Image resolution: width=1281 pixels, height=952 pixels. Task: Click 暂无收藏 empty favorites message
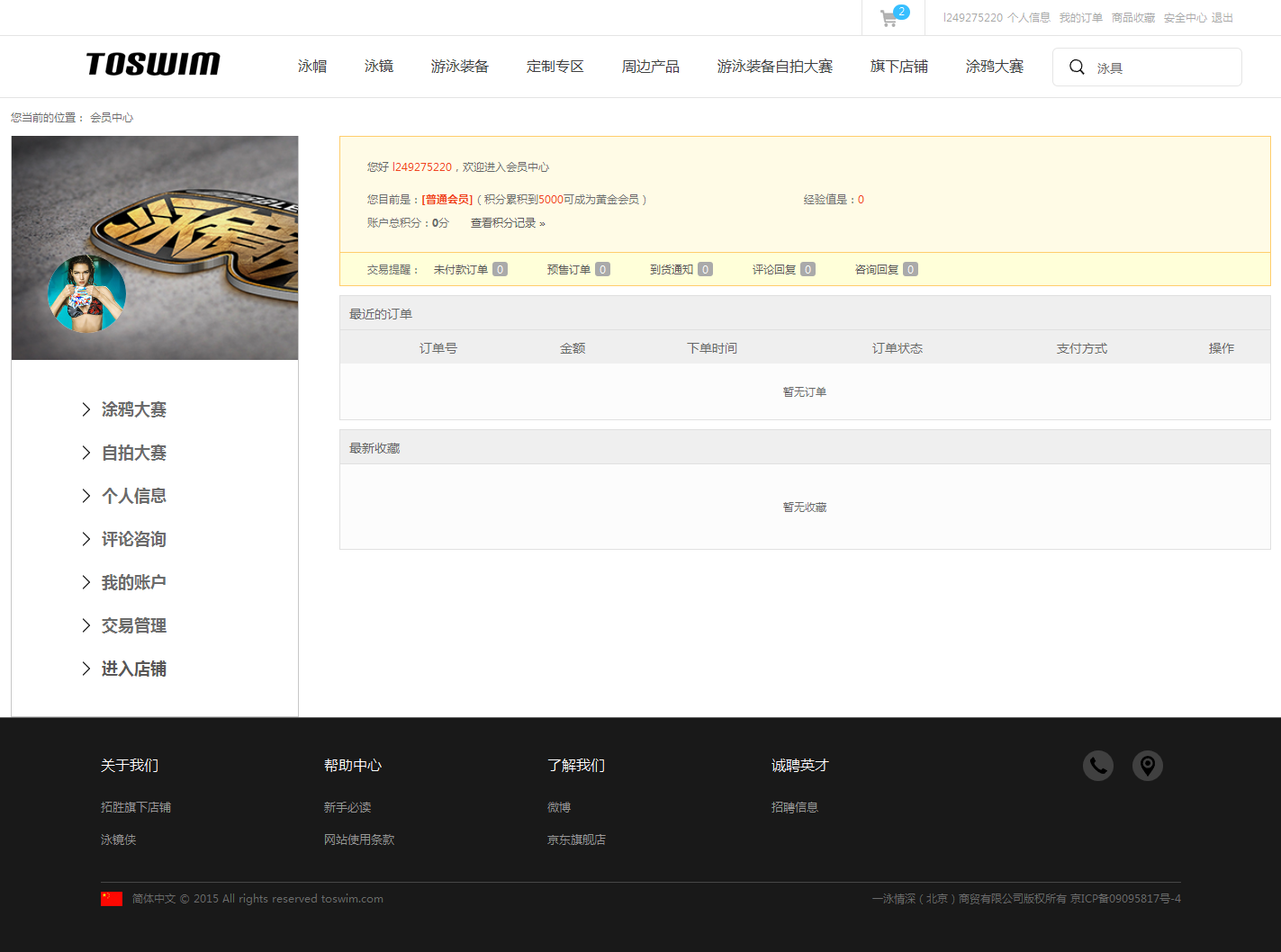point(805,507)
